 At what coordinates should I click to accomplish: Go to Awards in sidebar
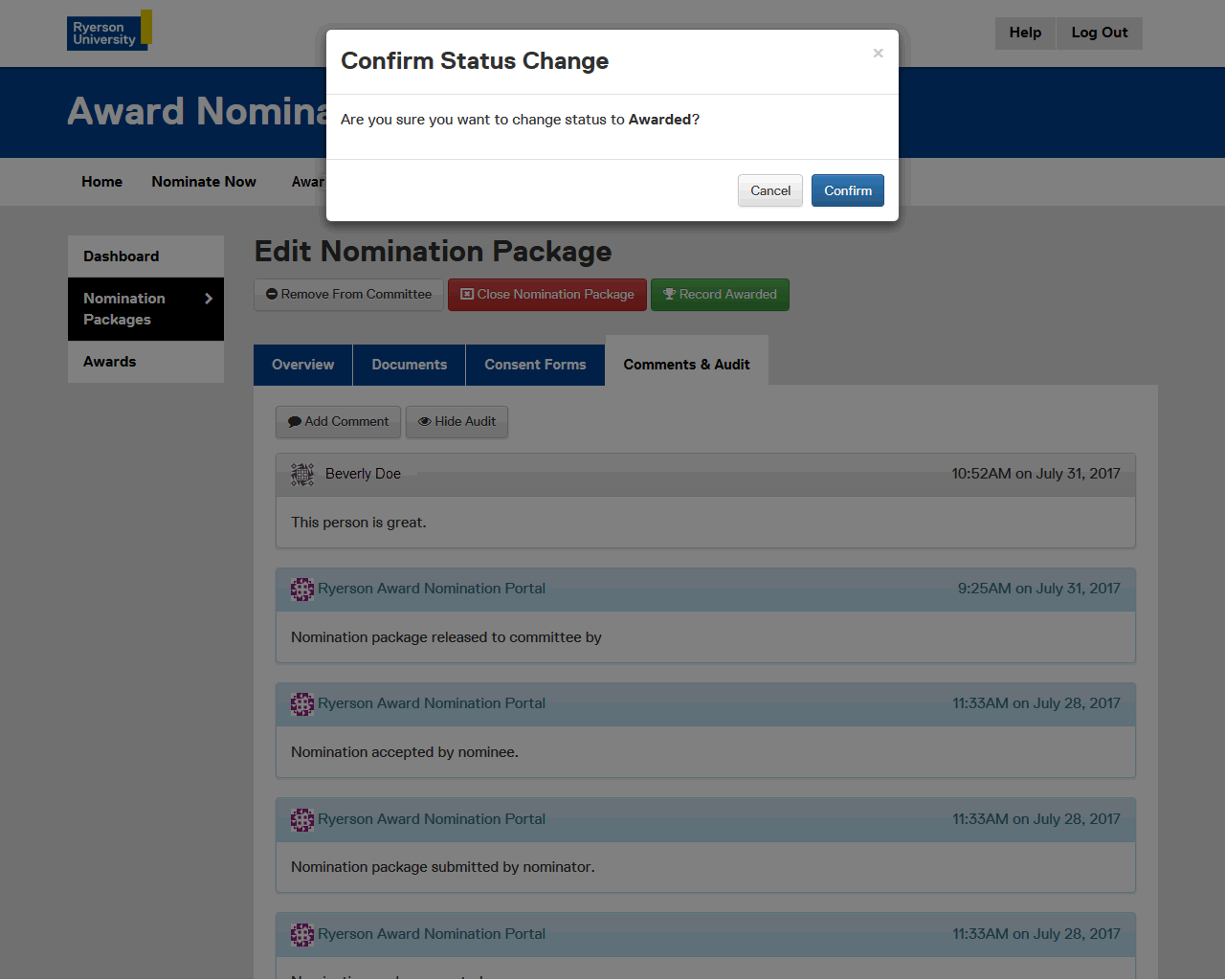(110, 362)
